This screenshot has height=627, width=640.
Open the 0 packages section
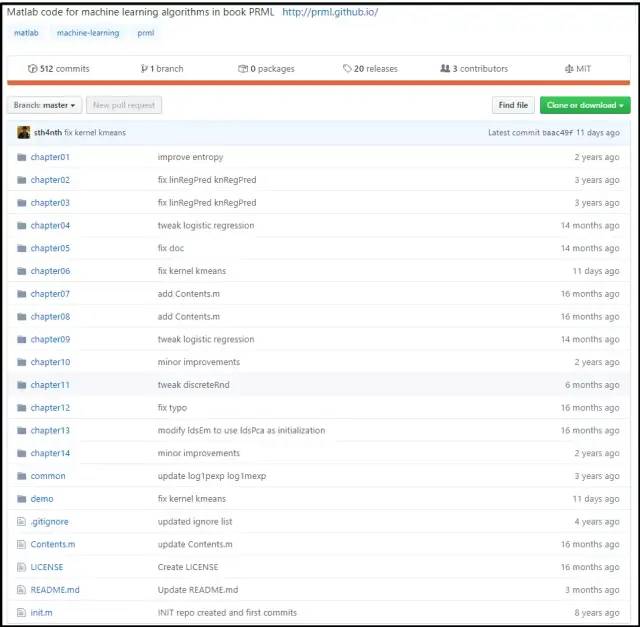(266, 69)
